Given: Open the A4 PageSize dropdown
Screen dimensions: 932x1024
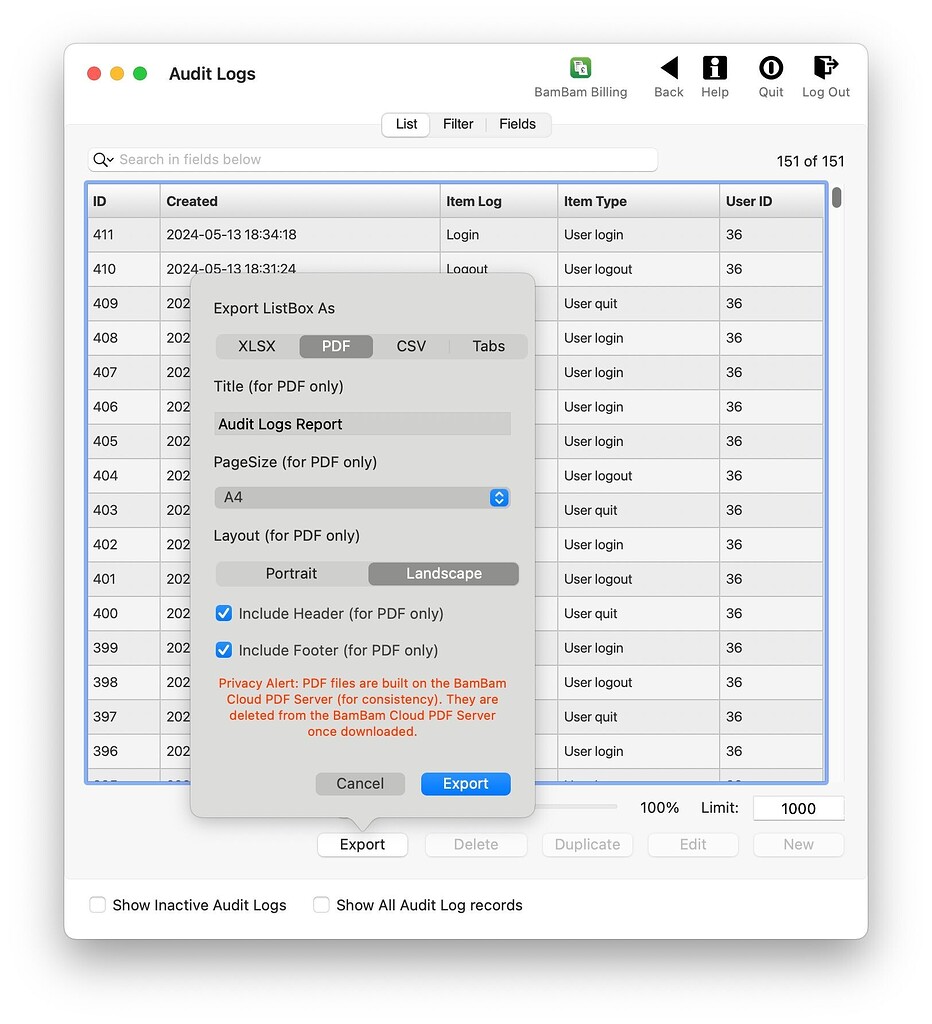Looking at the screenshot, I should 362,497.
